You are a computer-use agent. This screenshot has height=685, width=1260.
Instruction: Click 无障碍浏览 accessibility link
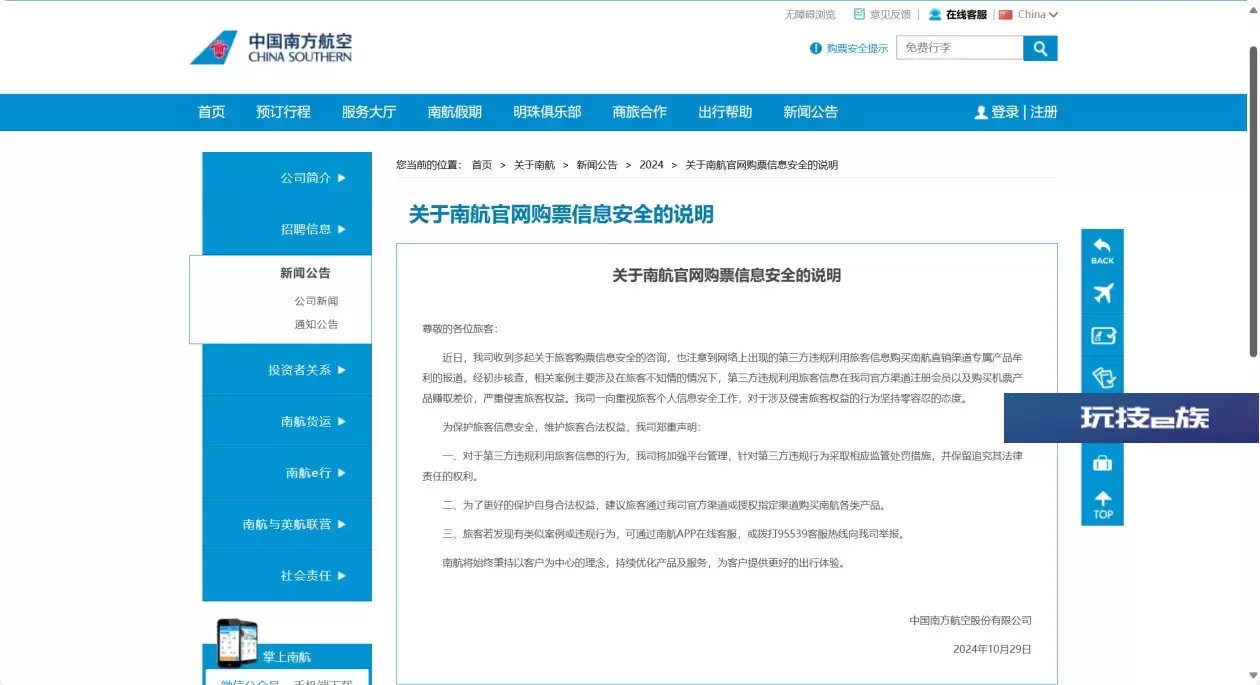click(x=810, y=14)
